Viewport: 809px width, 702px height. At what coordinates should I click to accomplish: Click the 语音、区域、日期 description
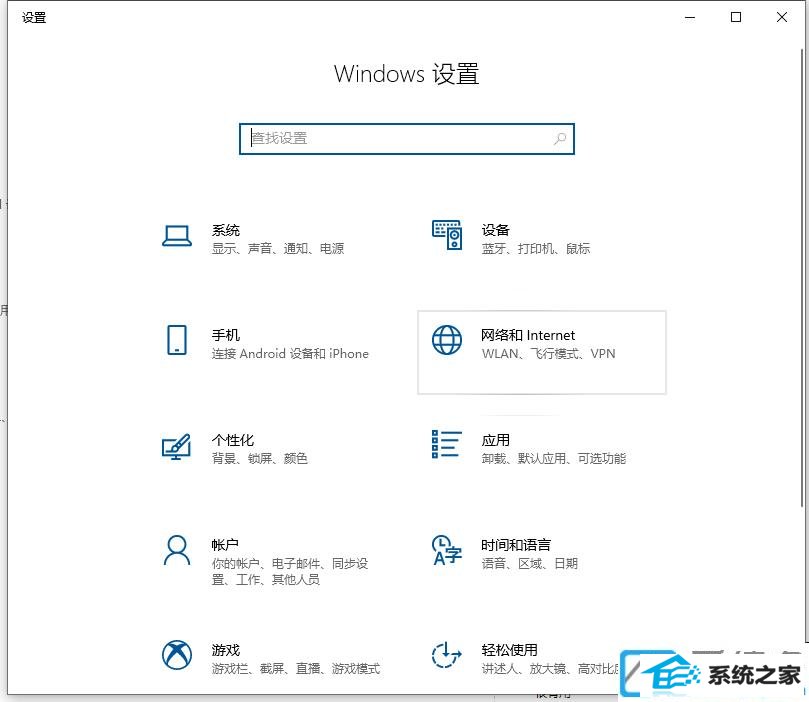click(x=530, y=563)
